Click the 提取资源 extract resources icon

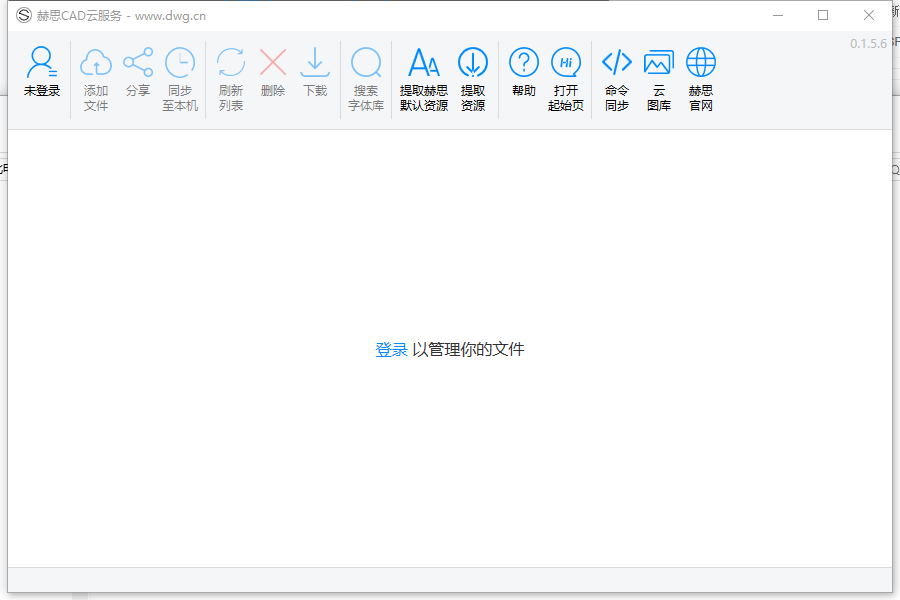pos(473,64)
